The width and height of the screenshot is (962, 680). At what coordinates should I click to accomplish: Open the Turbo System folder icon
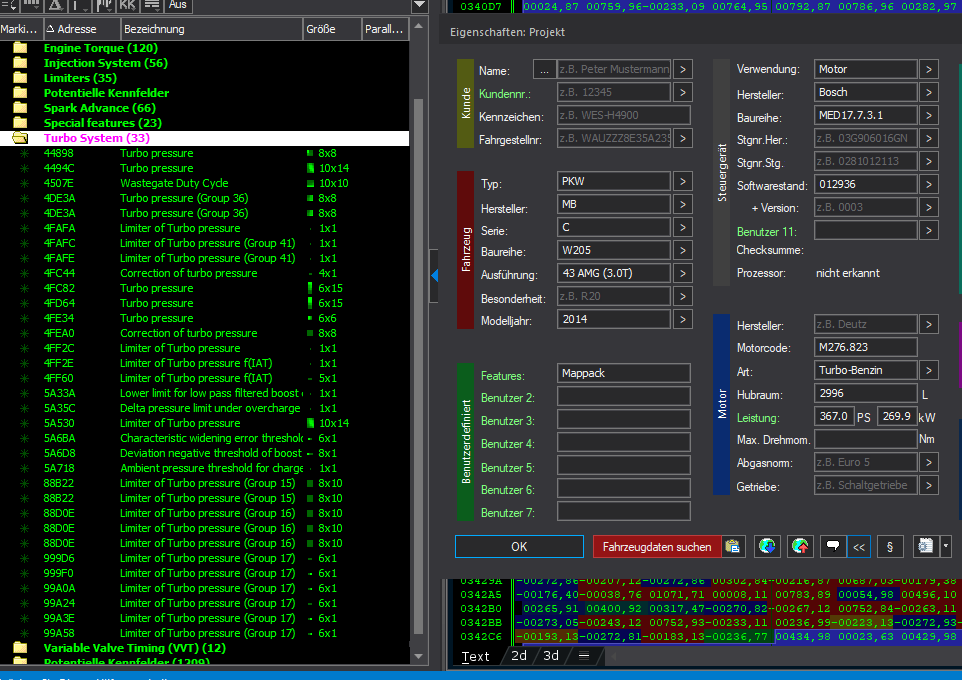pos(20,138)
